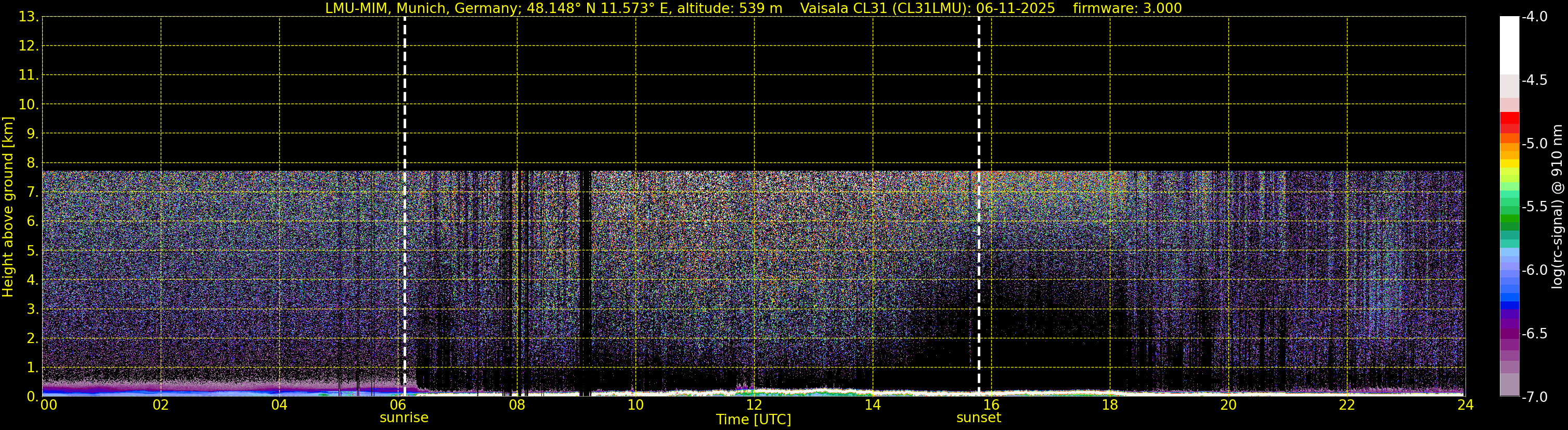Click the 13 km tick label on the height axis
The height and width of the screenshot is (430, 1568).
tap(28, 17)
